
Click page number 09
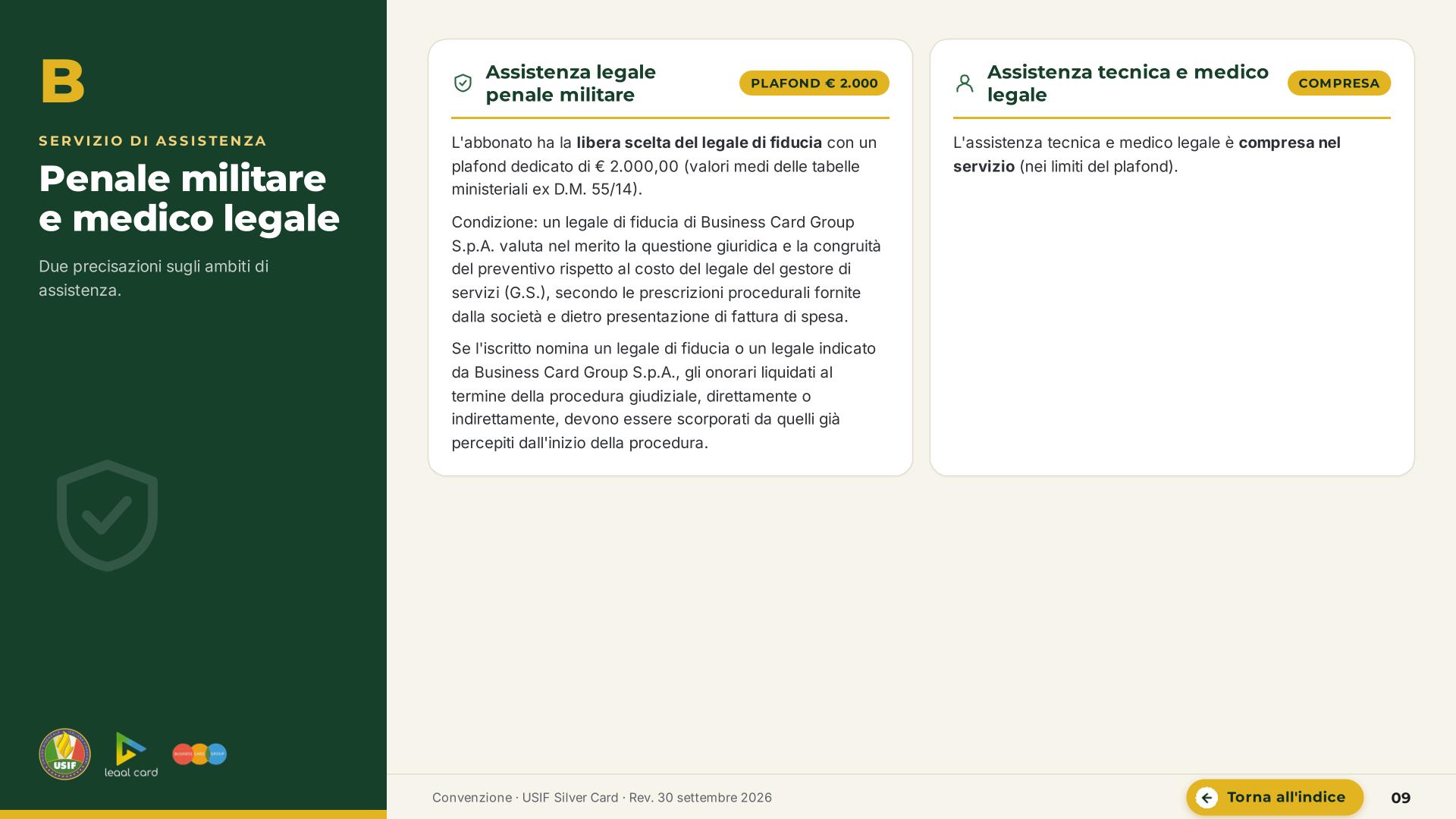pos(1401,798)
